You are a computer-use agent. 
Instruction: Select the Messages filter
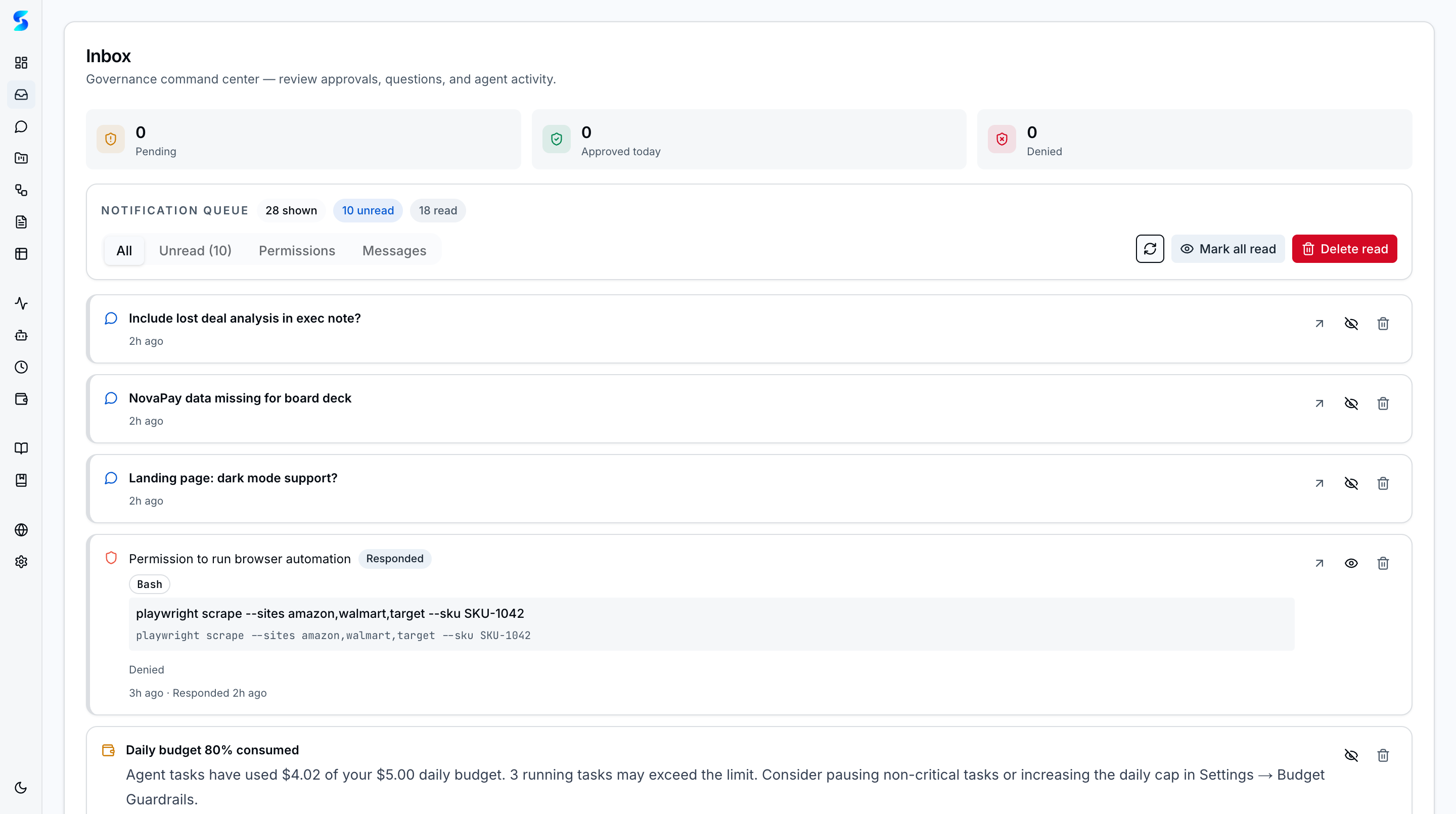pyautogui.click(x=394, y=250)
